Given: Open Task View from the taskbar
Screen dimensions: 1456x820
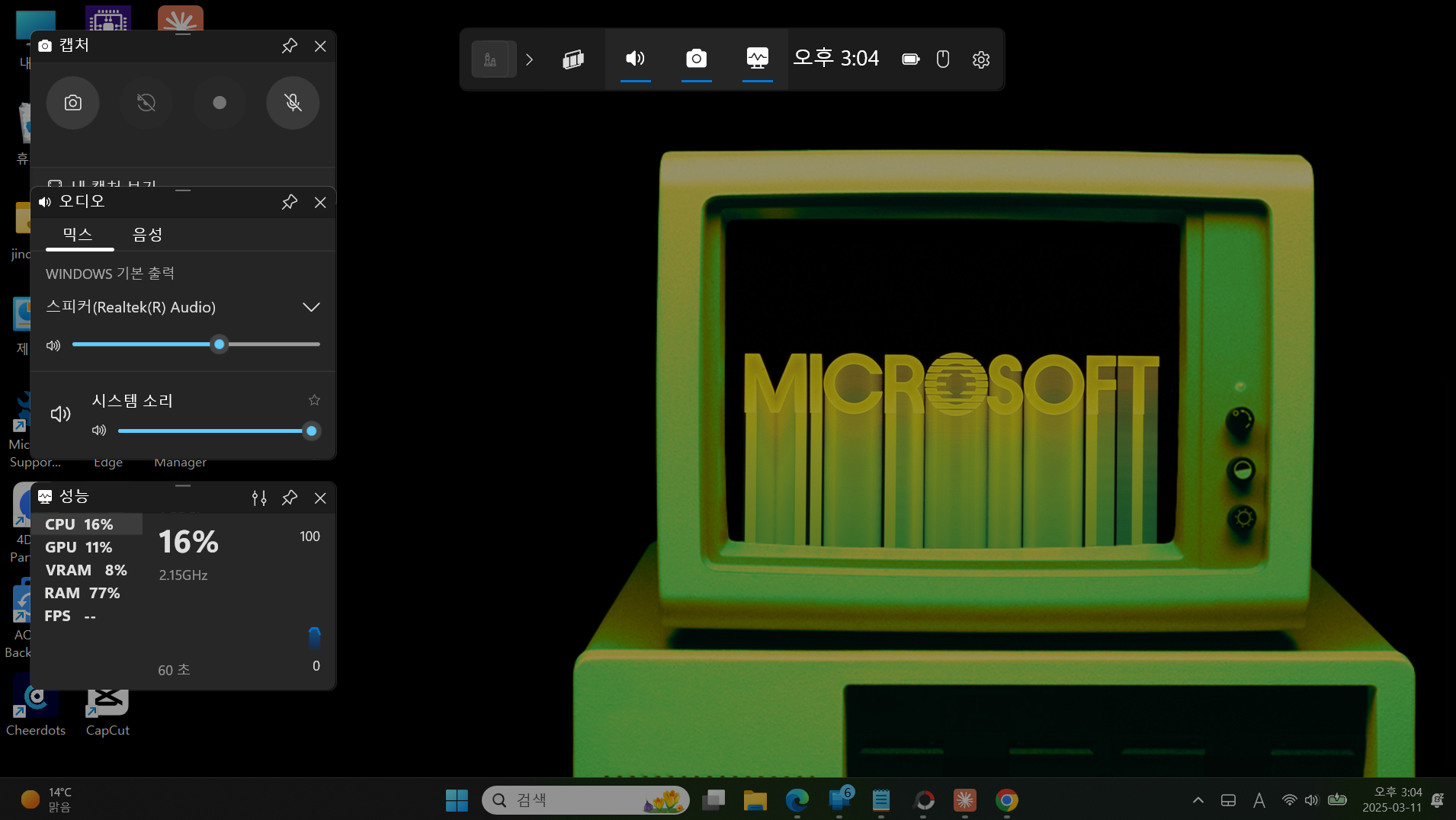Looking at the screenshot, I should tap(714, 800).
